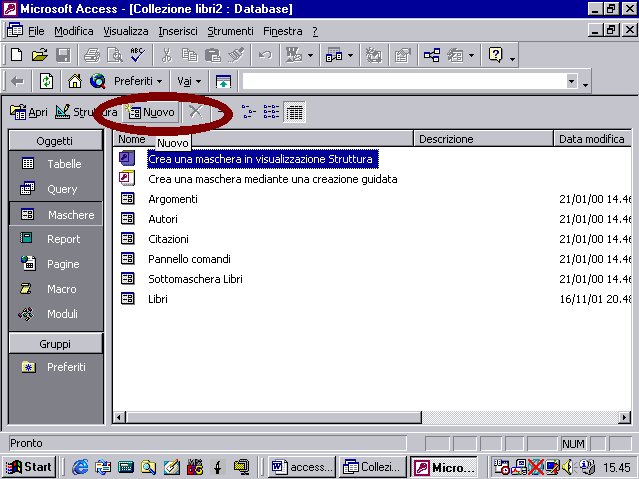The width and height of the screenshot is (639, 479).
Task: Open the Strumenti menu
Action: pyautogui.click(x=230, y=31)
